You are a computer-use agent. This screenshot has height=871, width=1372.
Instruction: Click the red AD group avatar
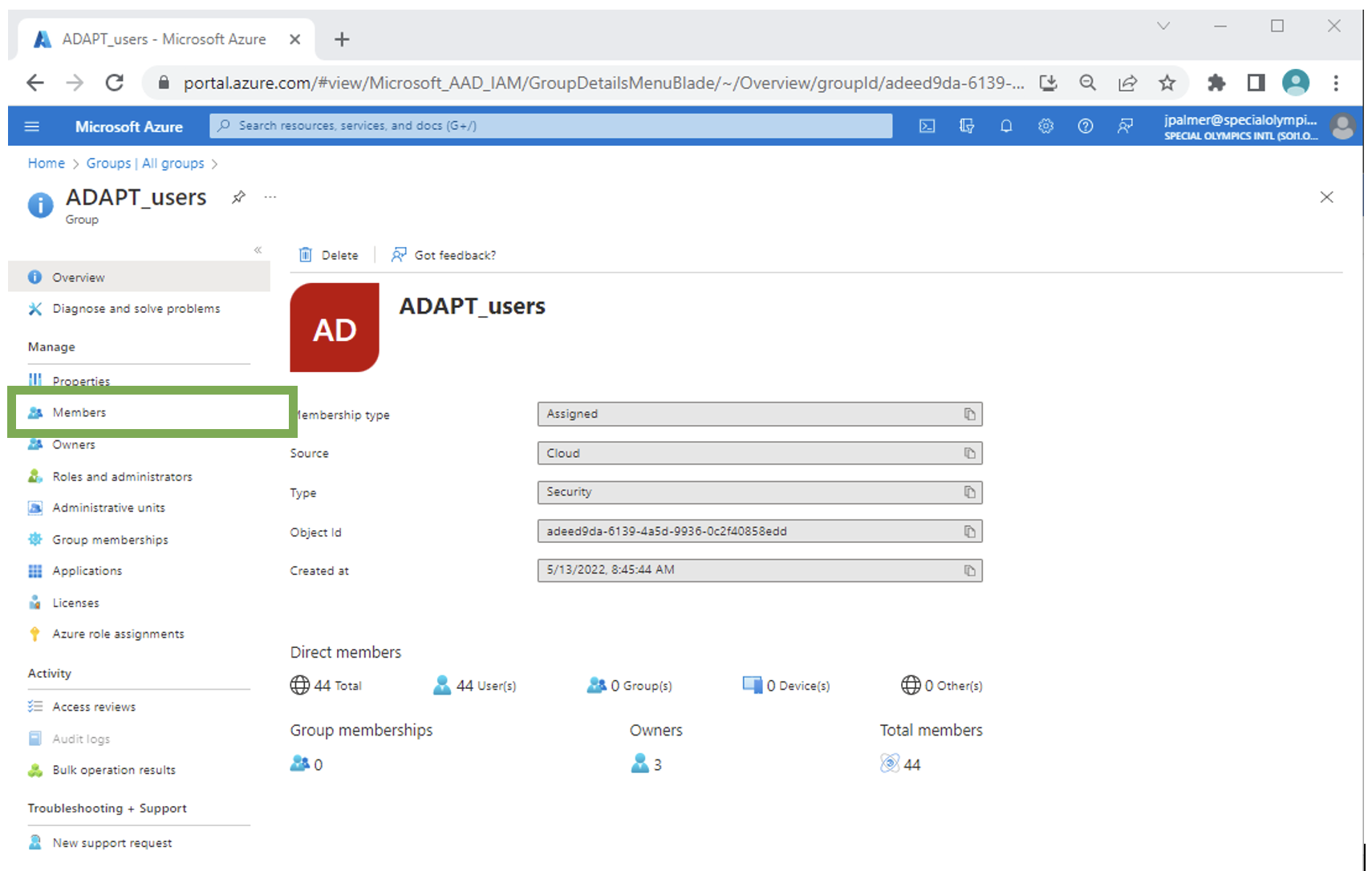(335, 327)
